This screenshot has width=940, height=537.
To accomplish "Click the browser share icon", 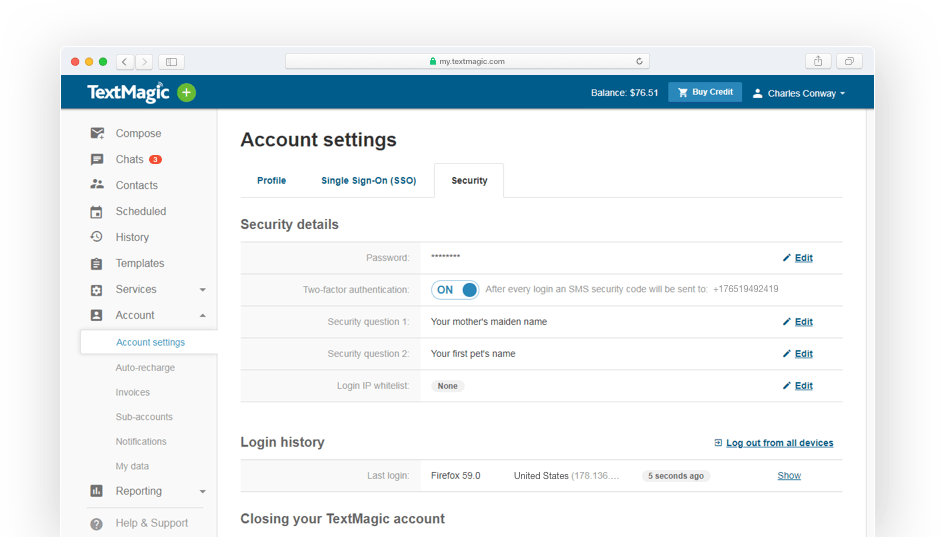I will [x=818, y=61].
